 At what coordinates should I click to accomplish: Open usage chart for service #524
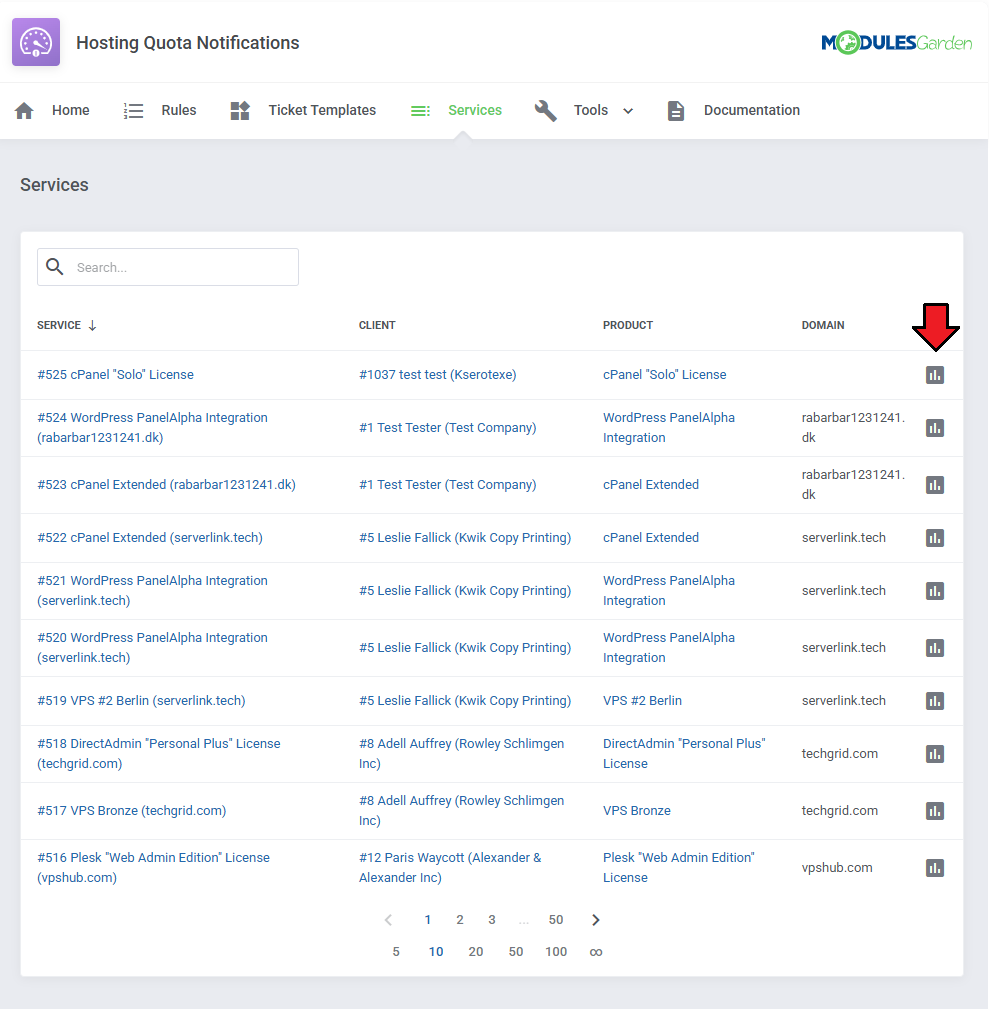(x=935, y=428)
